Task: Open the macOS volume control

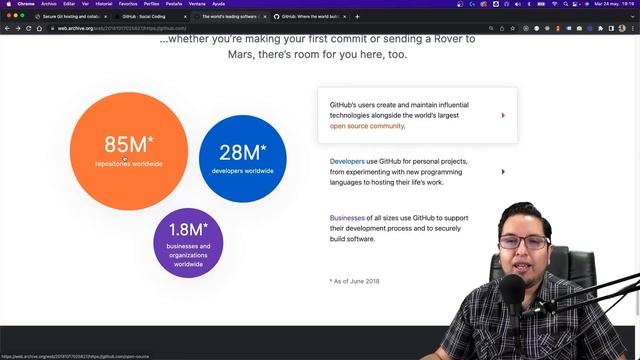Action: tap(518, 4)
